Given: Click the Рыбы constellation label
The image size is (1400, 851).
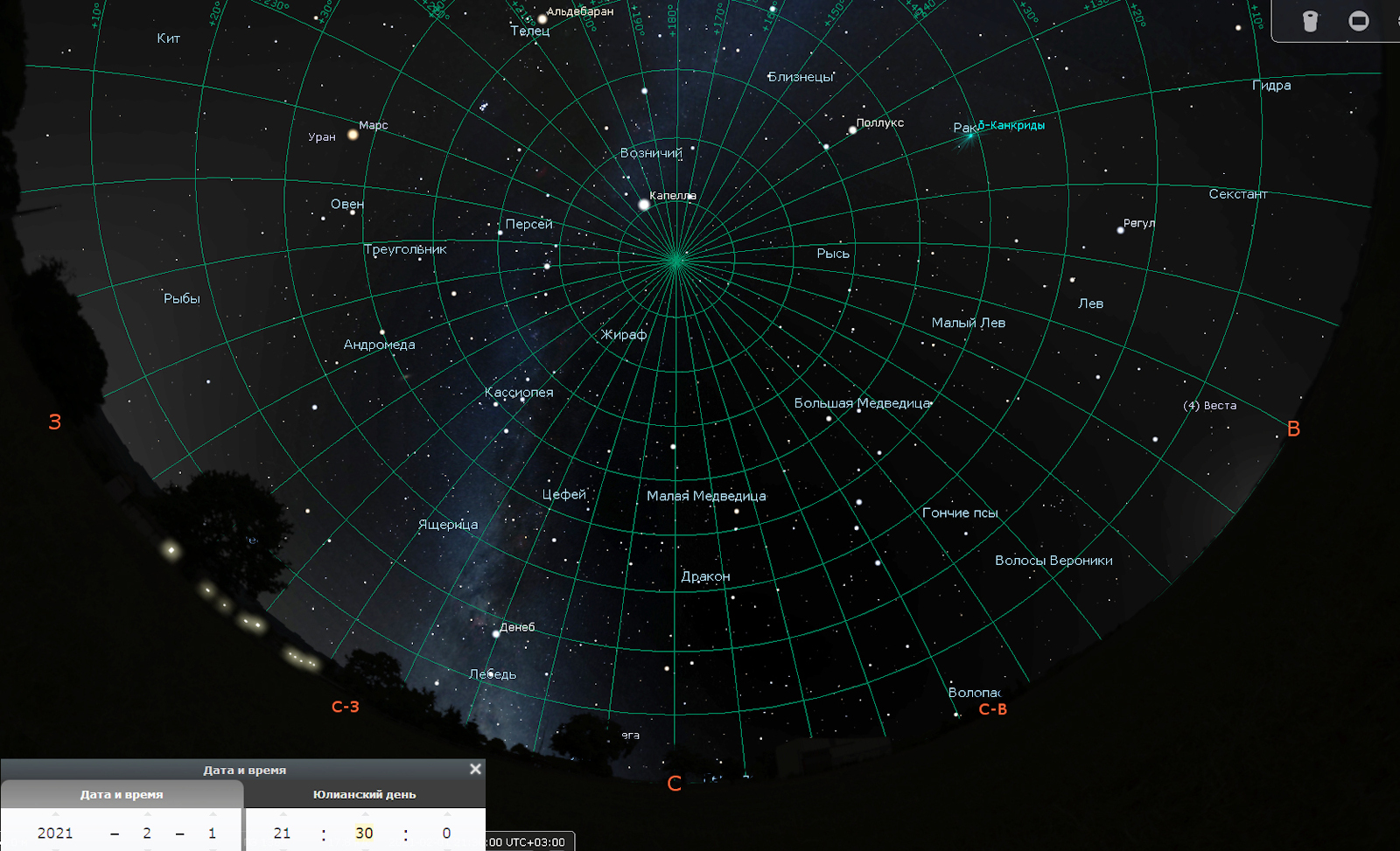Looking at the screenshot, I should [x=182, y=299].
